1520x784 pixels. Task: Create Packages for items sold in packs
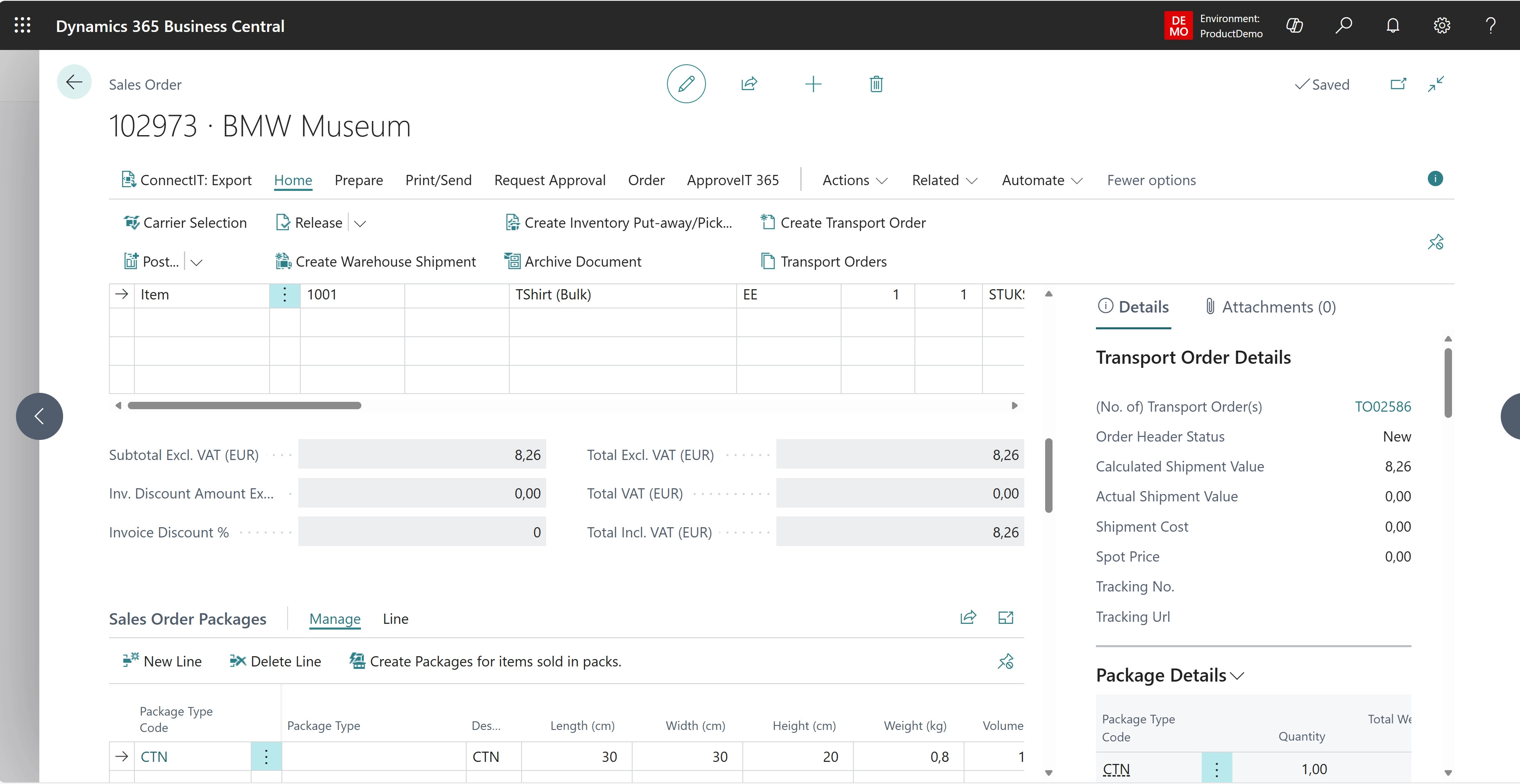point(485,661)
